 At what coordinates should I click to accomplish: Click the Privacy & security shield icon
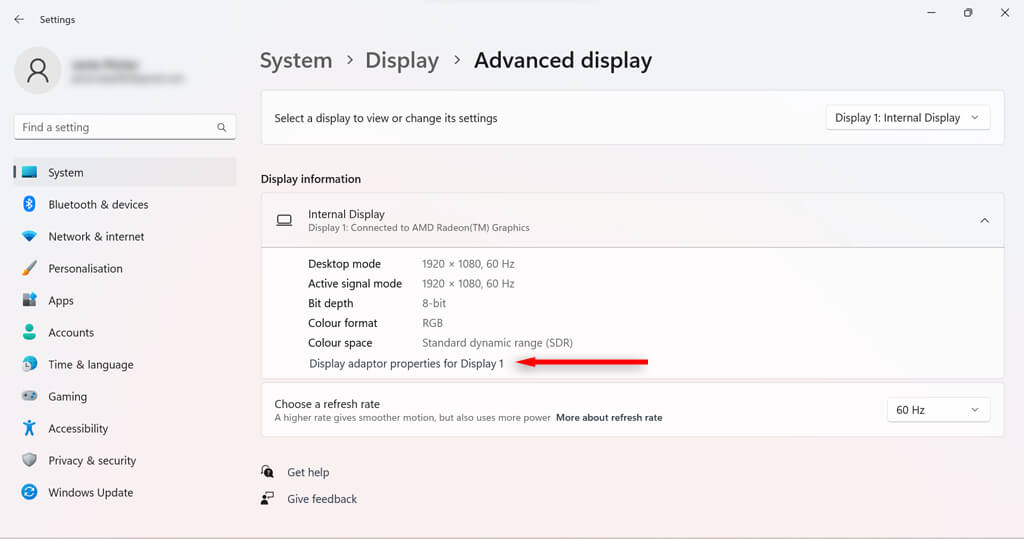coord(29,460)
